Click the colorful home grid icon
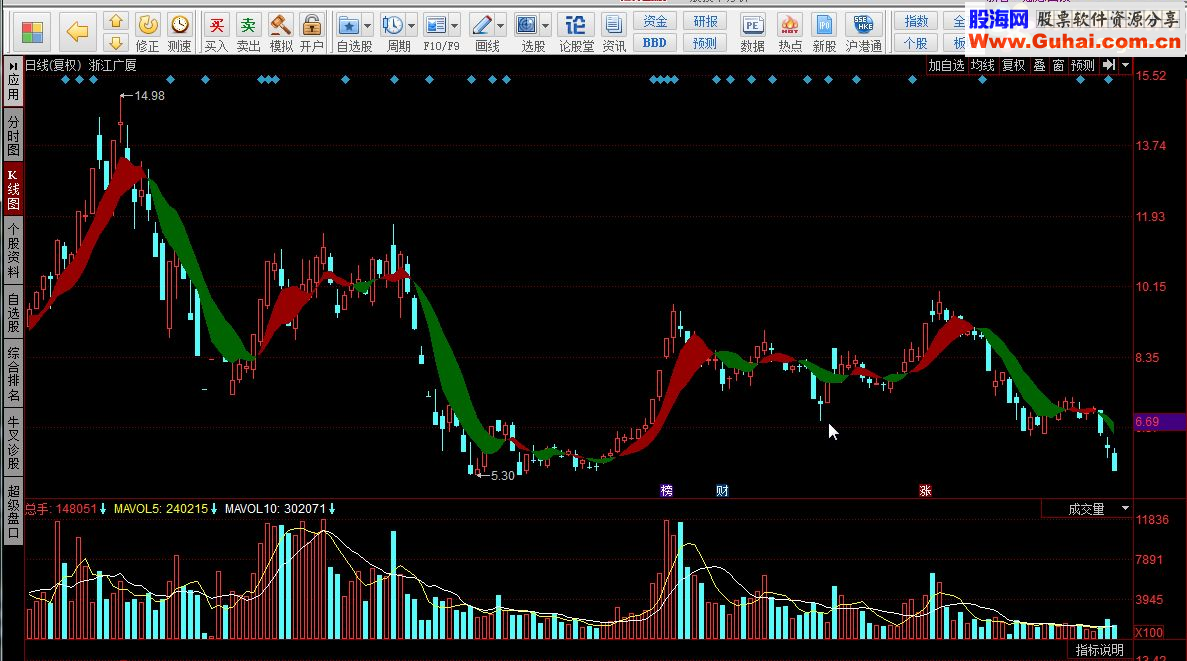This screenshot has height=661, width=1187. click(33, 33)
